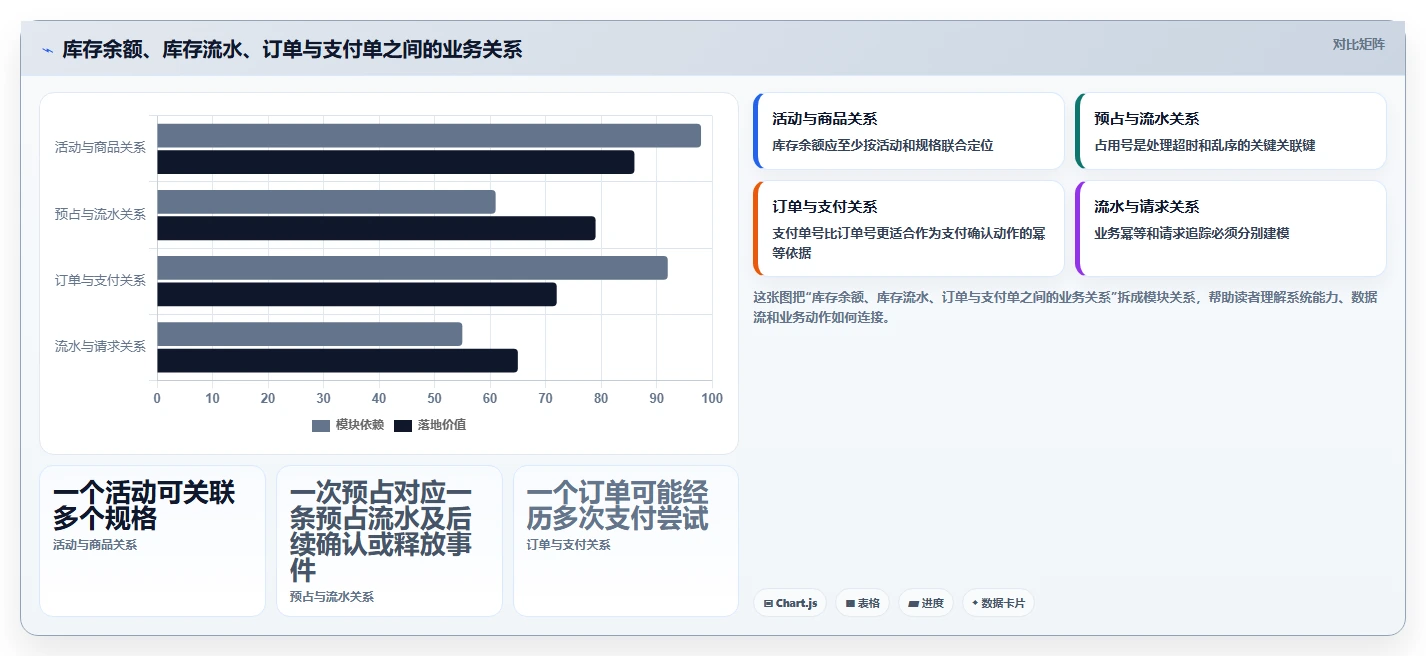1426x656 pixels.
Task: Click the 预占与流水关系 caption under second stat card
Action: (x=332, y=597)
